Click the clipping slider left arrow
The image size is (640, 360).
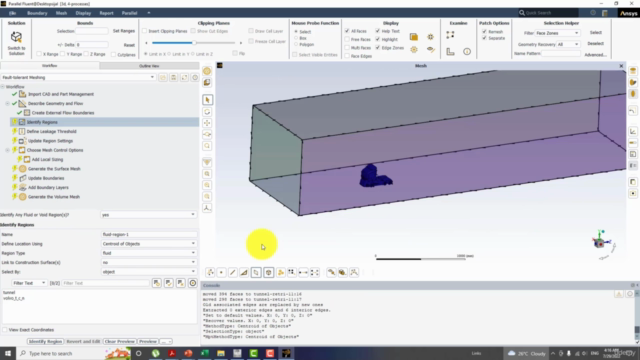(147, 43)
